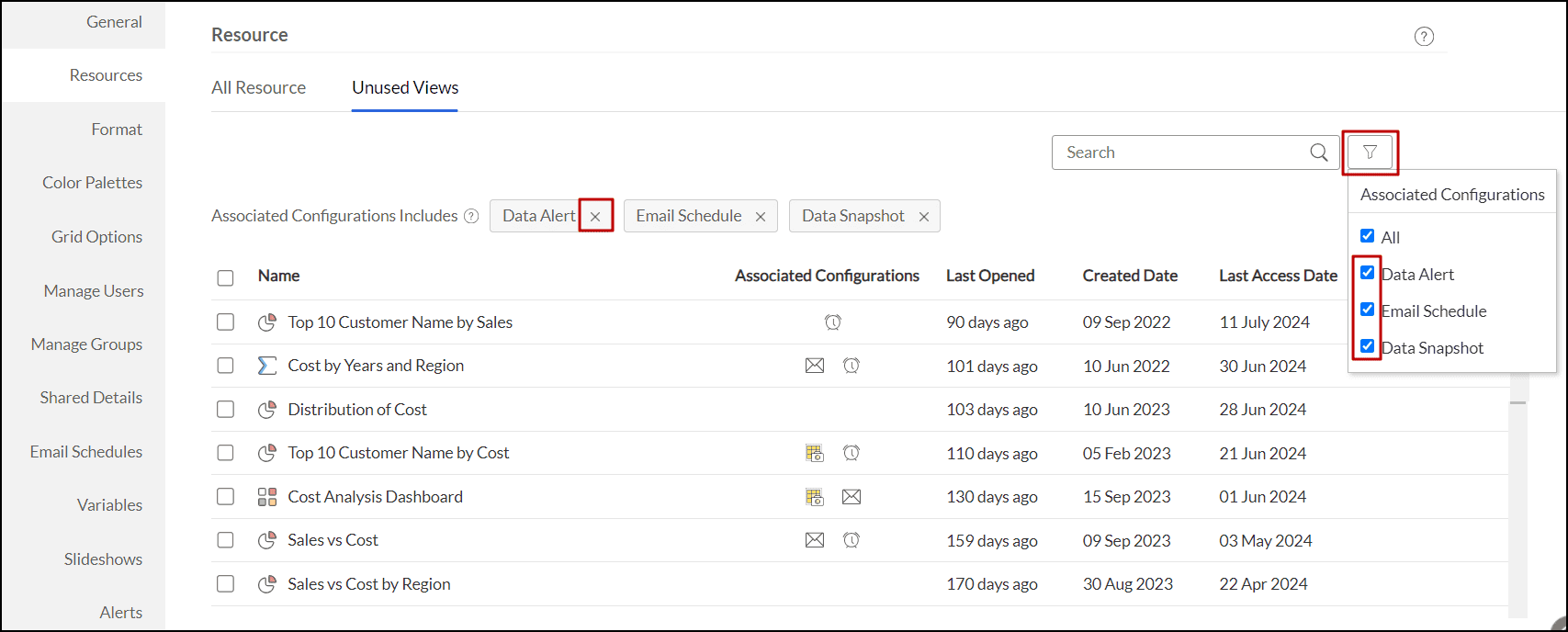Open the filter icon next to Search

[x=1370, y=152]
